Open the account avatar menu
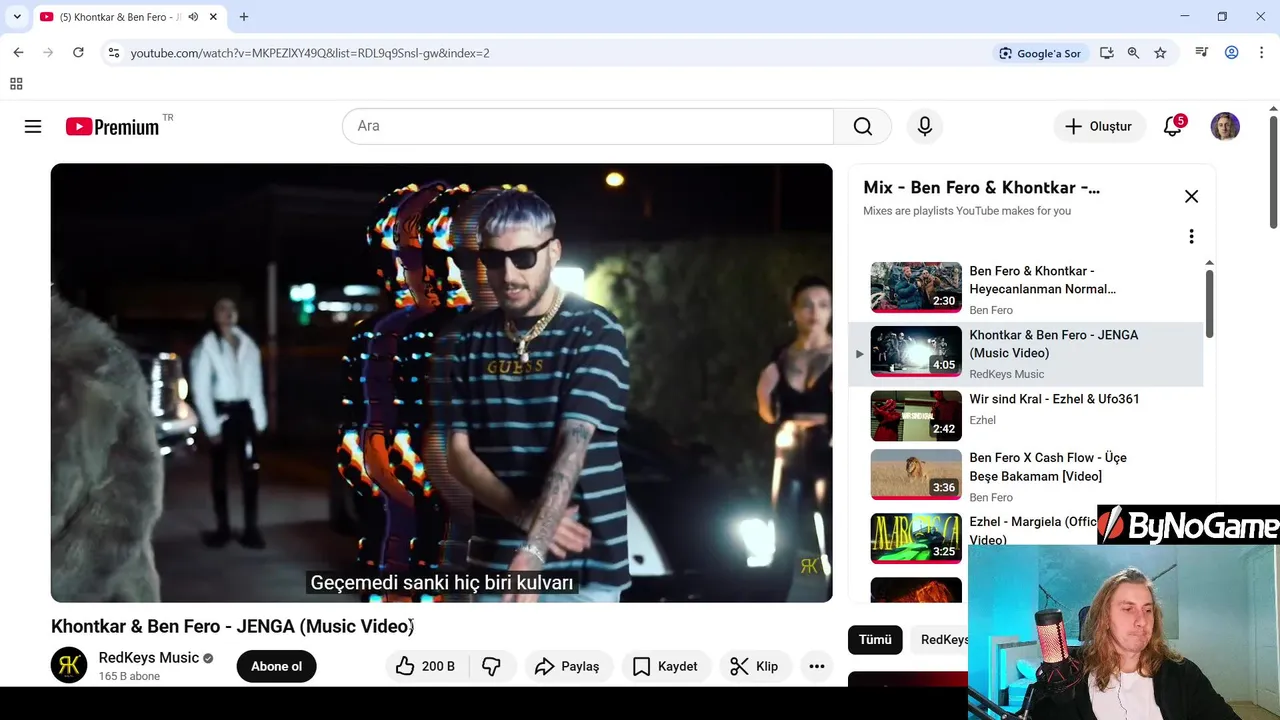The height and width of the screenshot is (720, 1280). tap(1225, 126)
